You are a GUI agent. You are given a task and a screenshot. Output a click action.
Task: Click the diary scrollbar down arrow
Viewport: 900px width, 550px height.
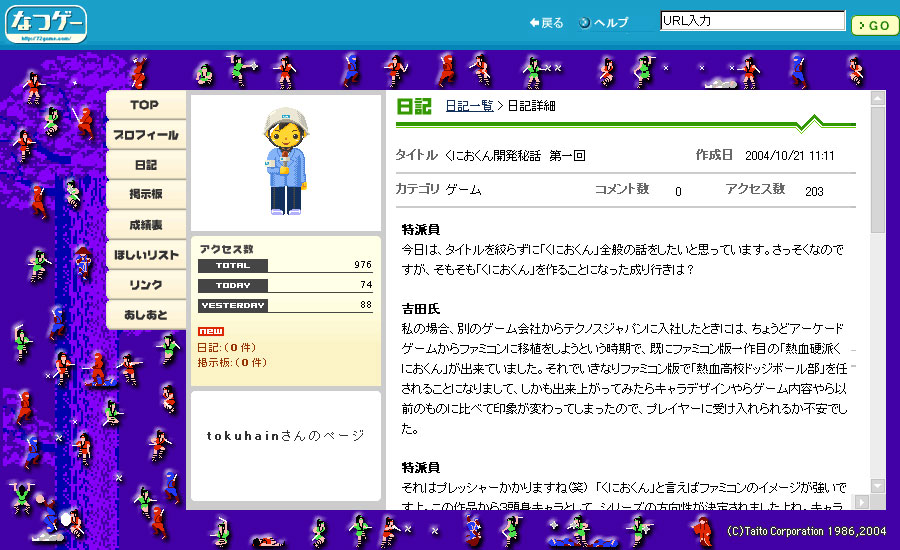tap(877, 486)
